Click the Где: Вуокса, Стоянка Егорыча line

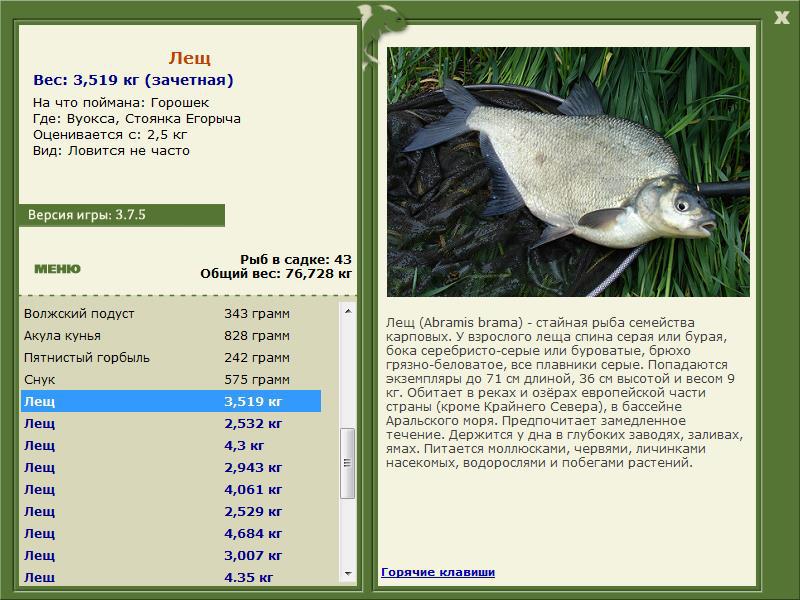[x=137, y=119]
